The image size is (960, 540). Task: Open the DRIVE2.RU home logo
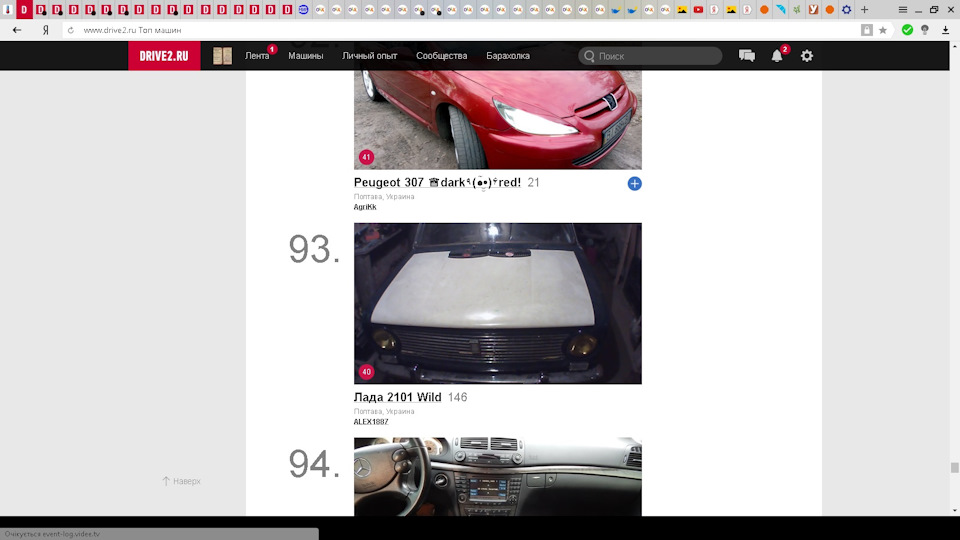click(x=164, y=56)
